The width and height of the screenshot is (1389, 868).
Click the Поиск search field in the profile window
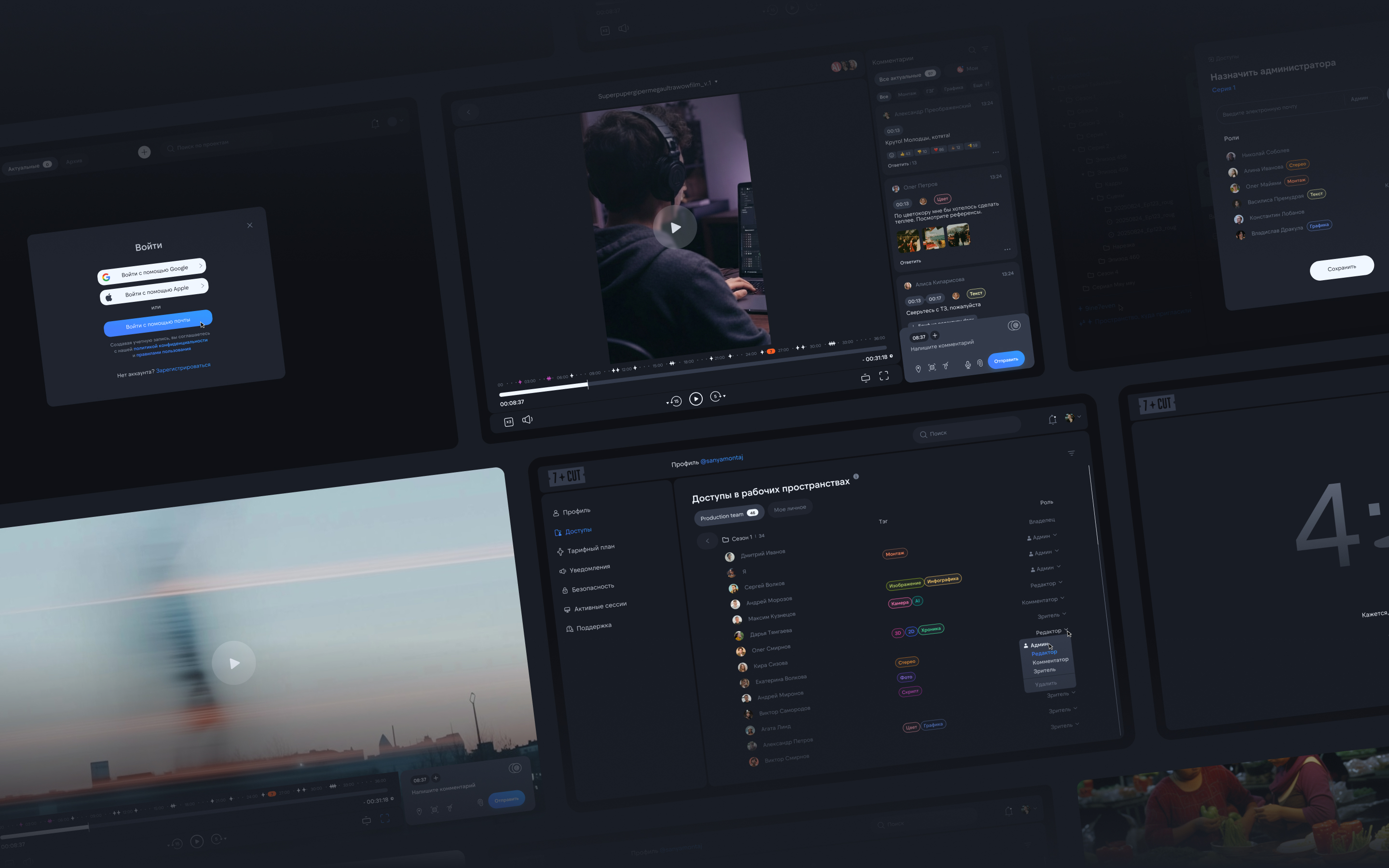[967, 430]
